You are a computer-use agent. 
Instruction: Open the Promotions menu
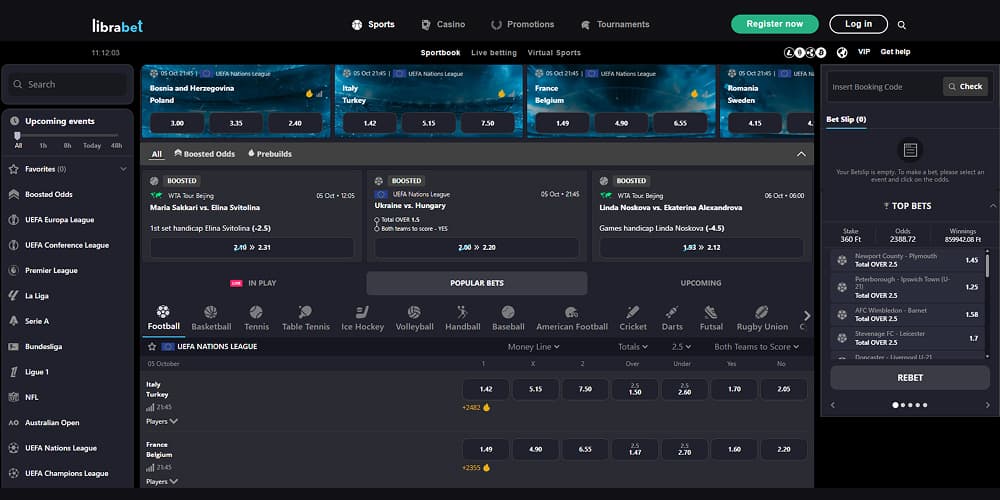pyautogui.click(x=522, y=25)
